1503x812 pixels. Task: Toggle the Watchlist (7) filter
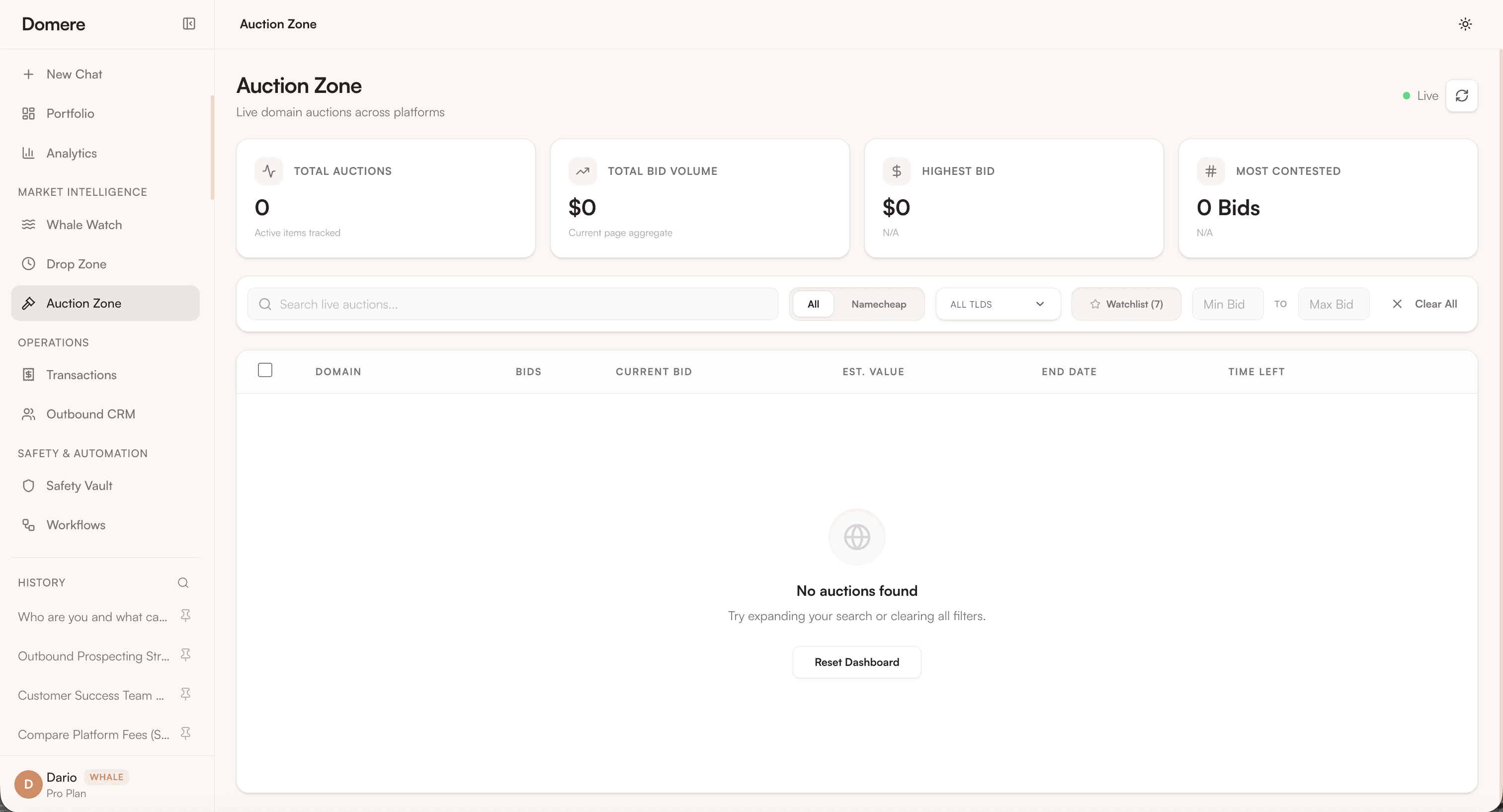(x=1126, y=304)
